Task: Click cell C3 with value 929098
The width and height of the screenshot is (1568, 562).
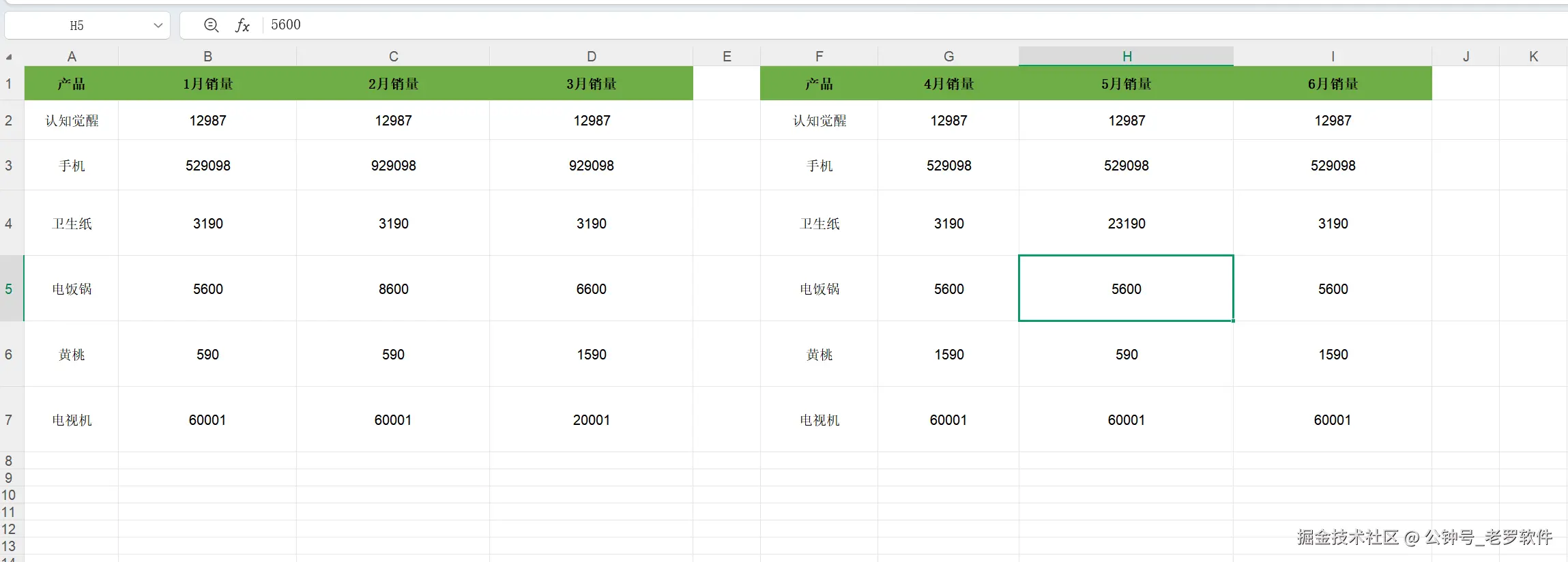Action: click(x=393, y=166)
